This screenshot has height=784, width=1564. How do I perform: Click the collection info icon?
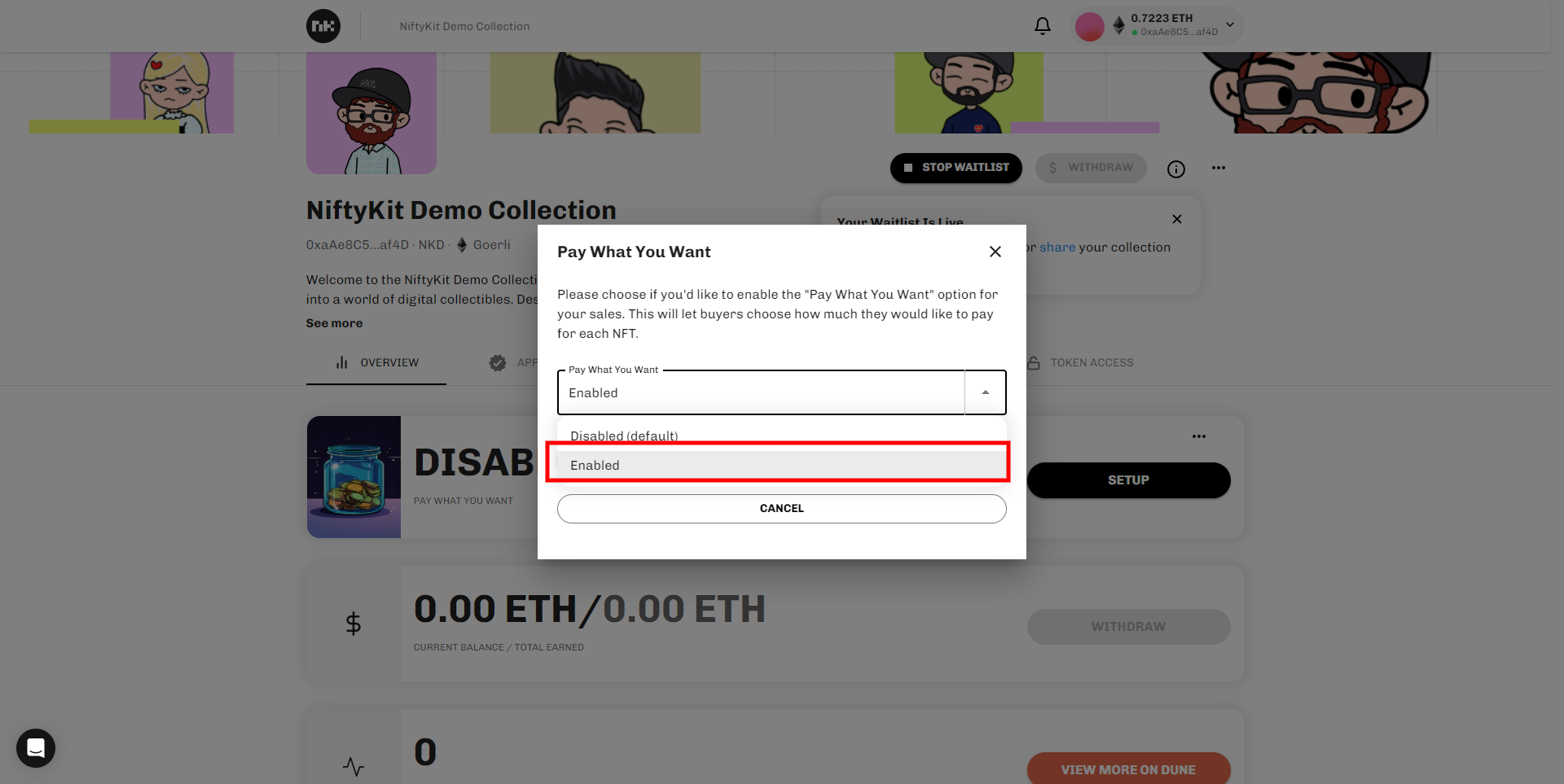click(x=1175, y=169)
